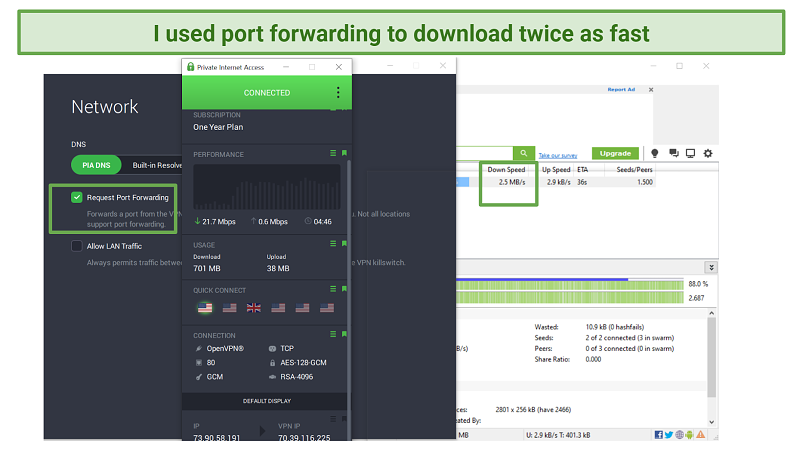806x453 pixels.
Task: Click the 38 MB upload usage value
Action: [x=278, y=268]
